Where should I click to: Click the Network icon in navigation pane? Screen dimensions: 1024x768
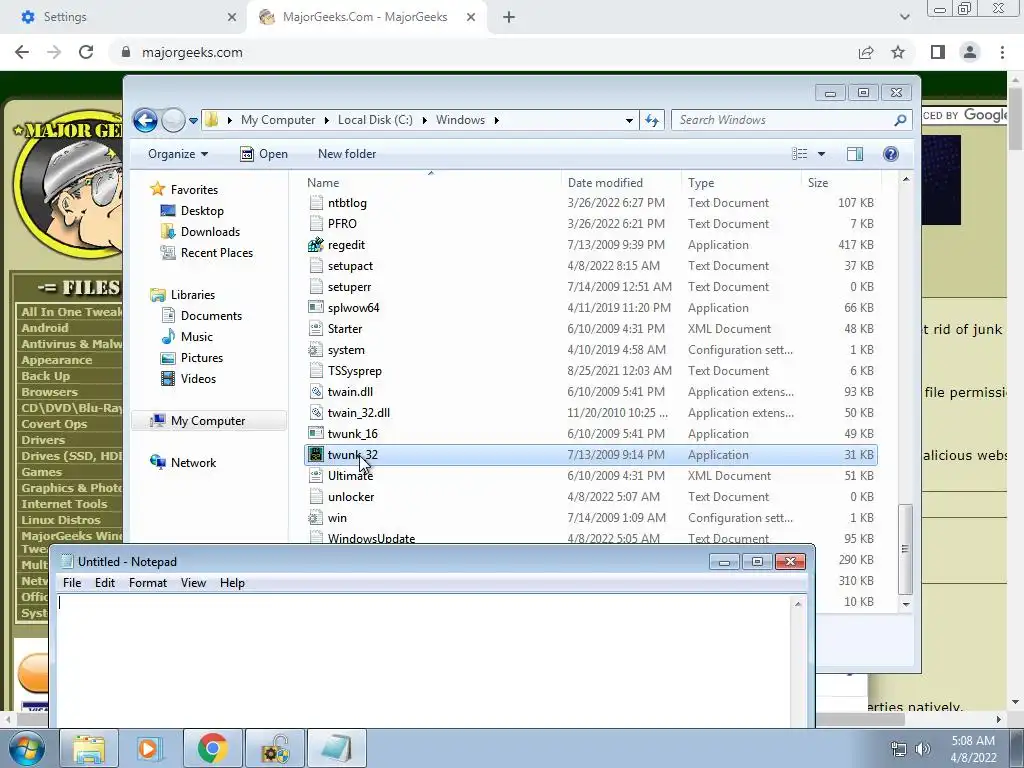157,462
